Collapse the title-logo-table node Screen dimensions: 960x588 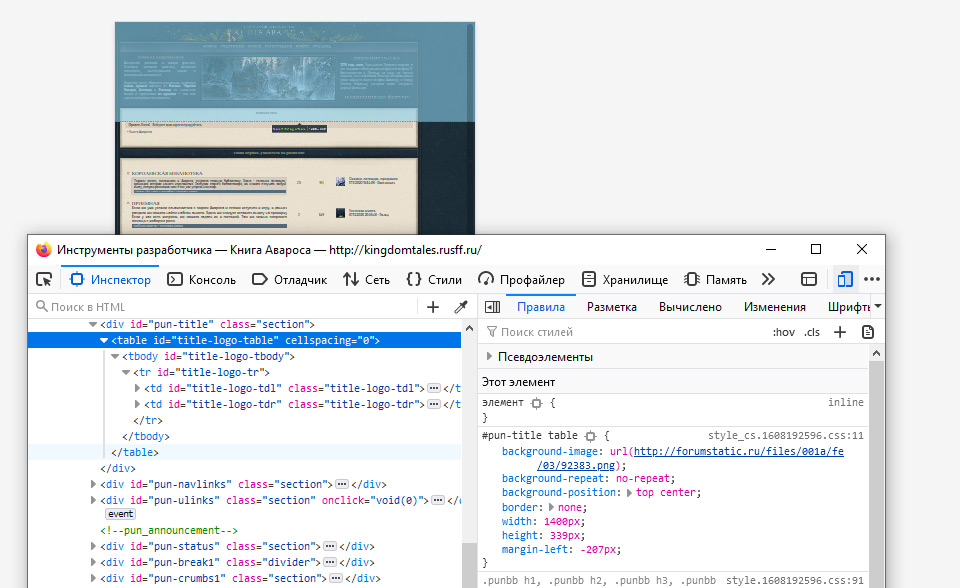click(x=104, y=341)
